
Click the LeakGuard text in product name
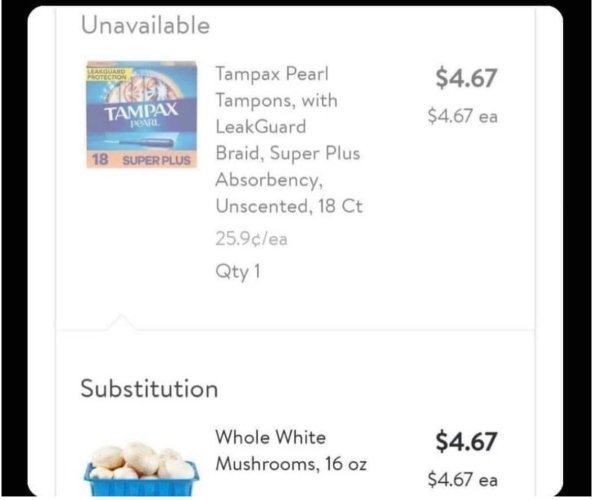[261, 126]
